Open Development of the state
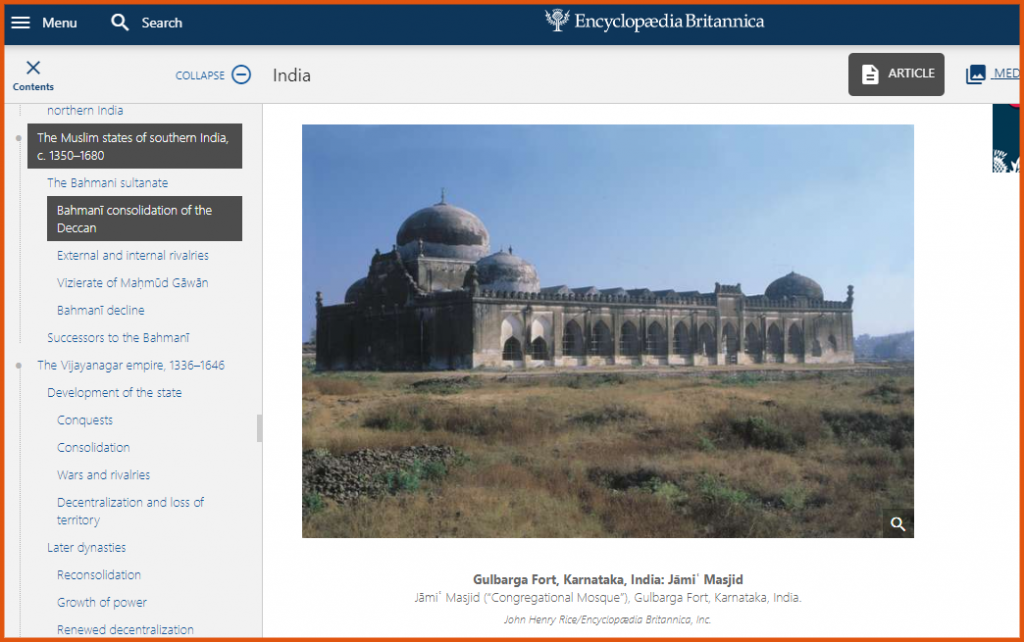 tap(114, 393)
